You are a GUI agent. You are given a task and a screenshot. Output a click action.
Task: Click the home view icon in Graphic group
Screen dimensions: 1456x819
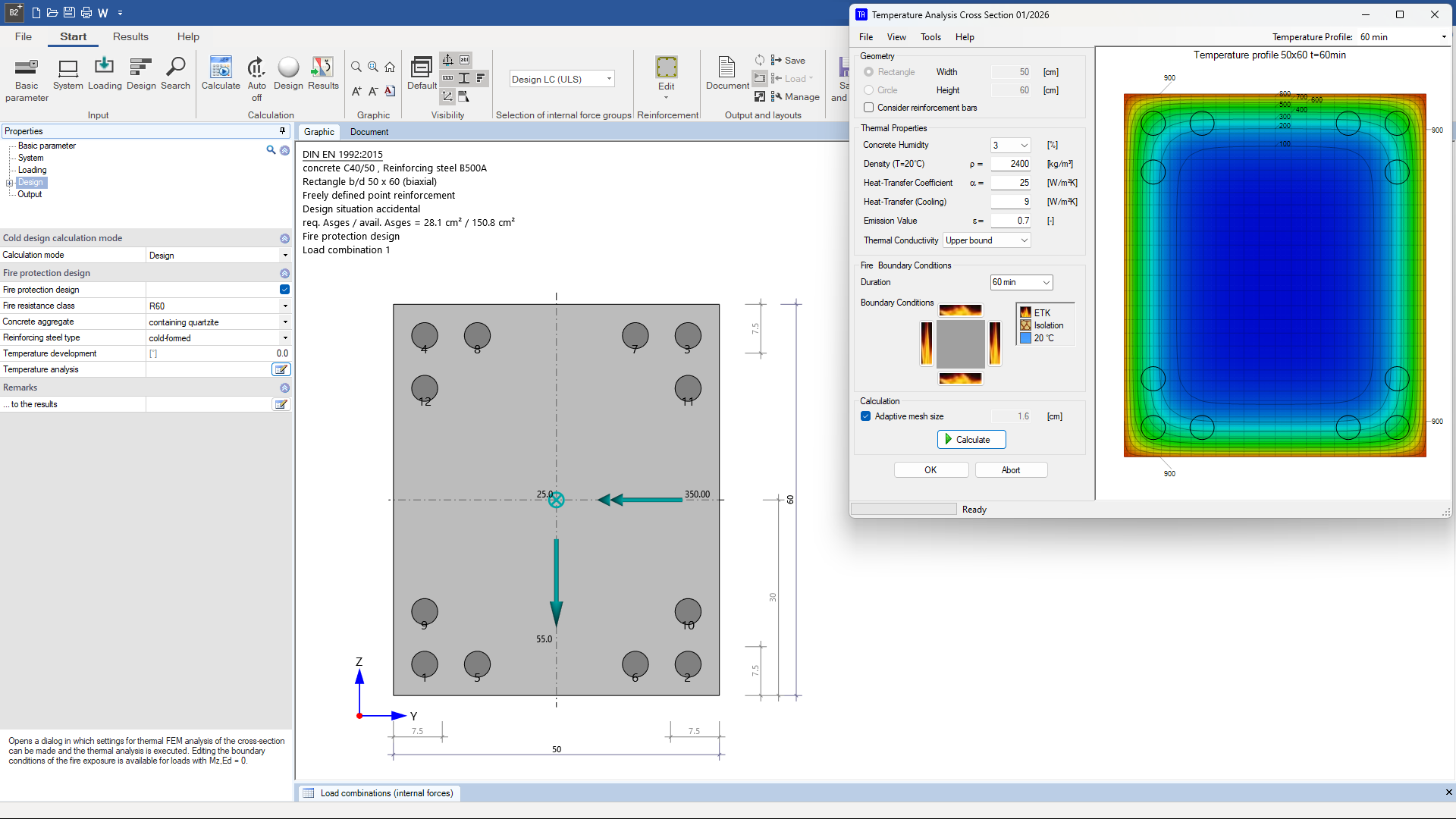(390, 67)
